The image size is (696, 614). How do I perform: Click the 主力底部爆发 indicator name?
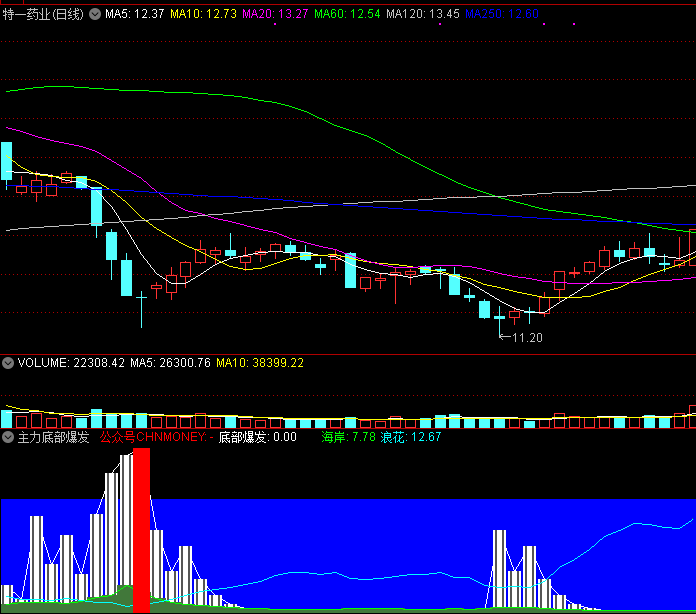pos(53,437)
